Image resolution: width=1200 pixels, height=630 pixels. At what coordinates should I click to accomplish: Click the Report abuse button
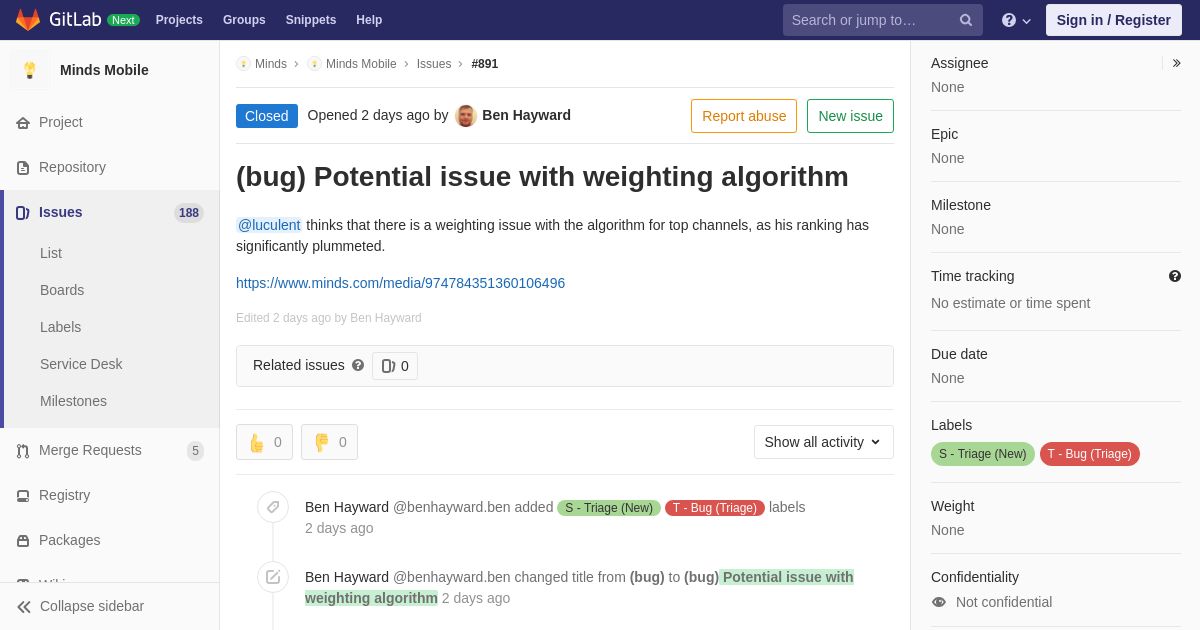tap(744, 116)
